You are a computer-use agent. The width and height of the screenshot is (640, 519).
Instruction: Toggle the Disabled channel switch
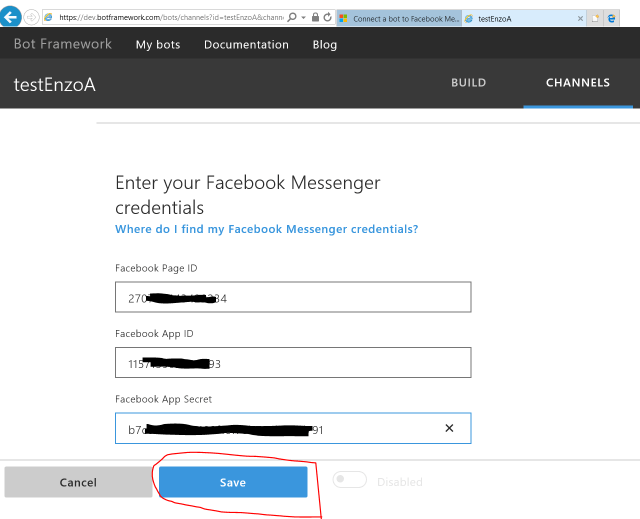click(x=349, y=480)
